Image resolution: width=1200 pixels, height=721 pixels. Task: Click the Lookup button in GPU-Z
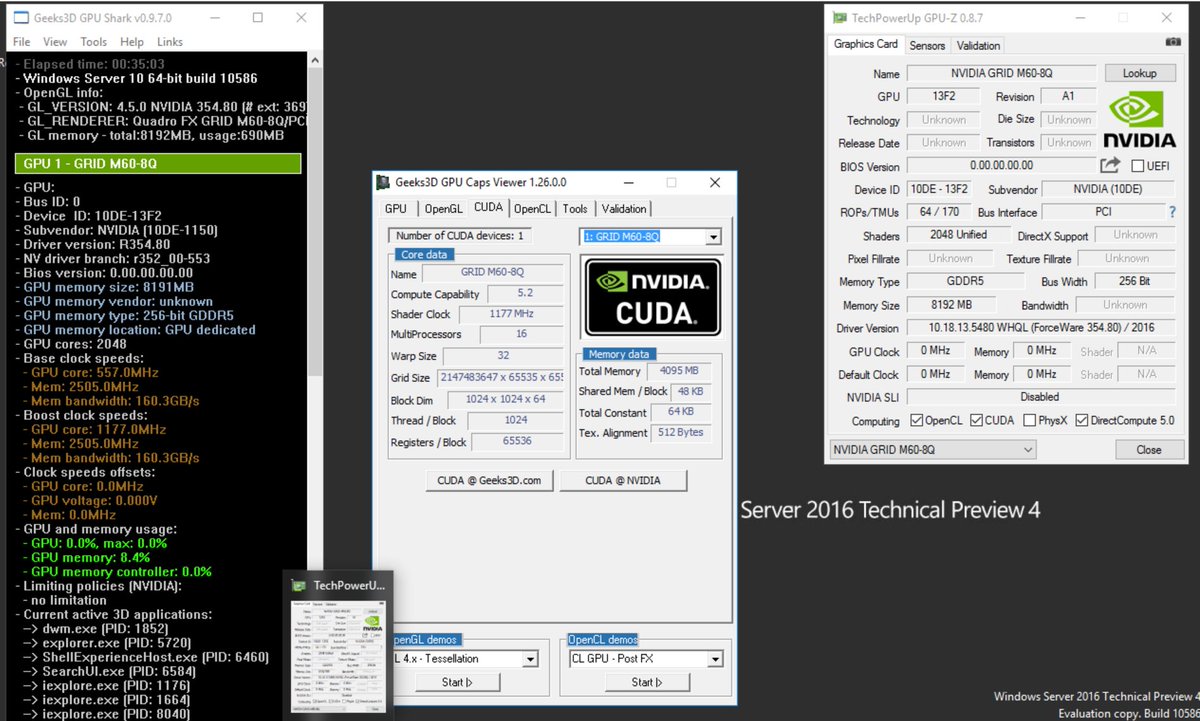(x=1140, y=73)
